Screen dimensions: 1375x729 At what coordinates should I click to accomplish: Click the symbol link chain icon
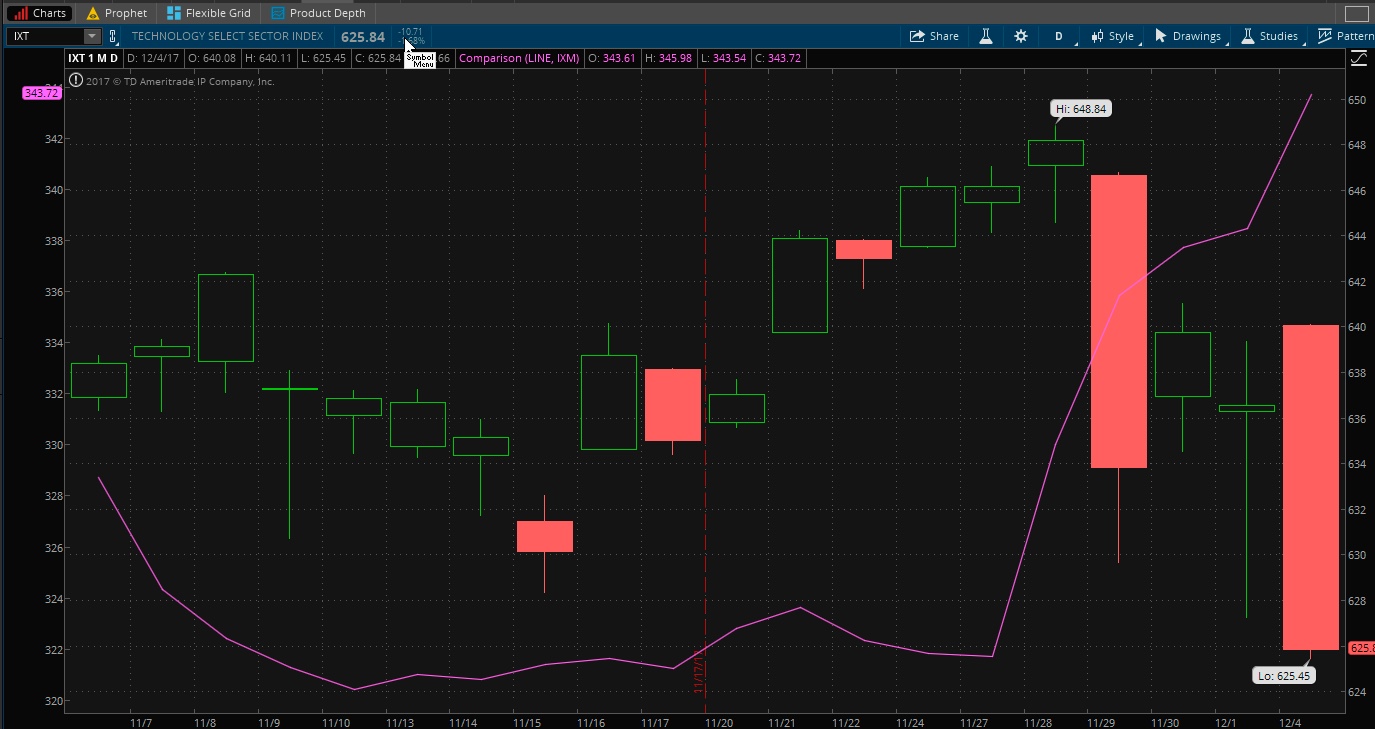pyautogui.click(x=113, y=36)
